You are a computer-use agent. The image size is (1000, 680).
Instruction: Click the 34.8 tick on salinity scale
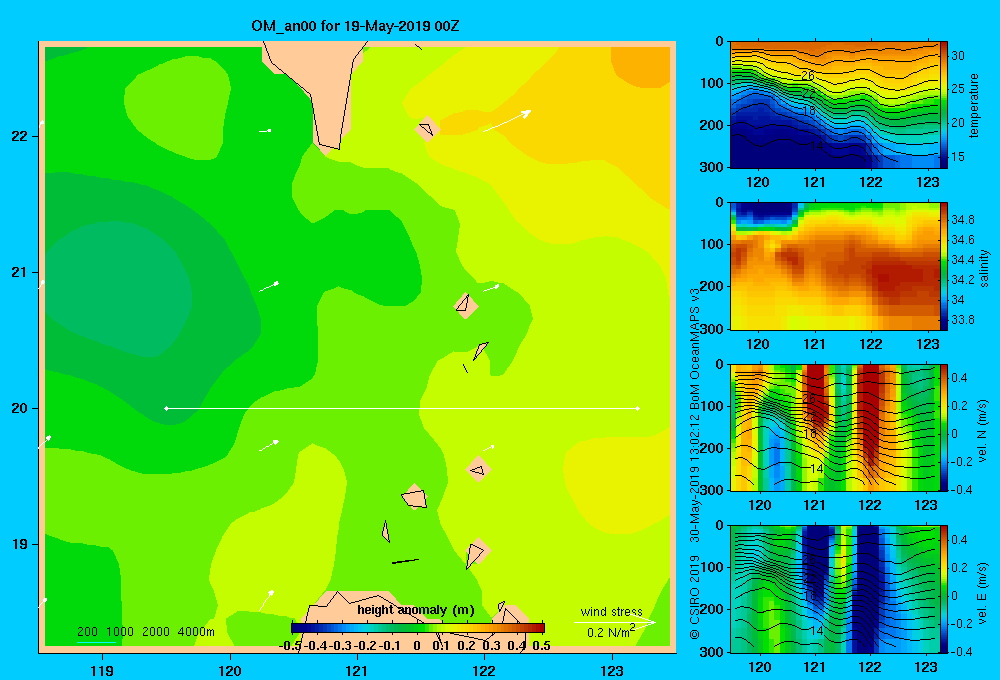(x=962, y=219)
